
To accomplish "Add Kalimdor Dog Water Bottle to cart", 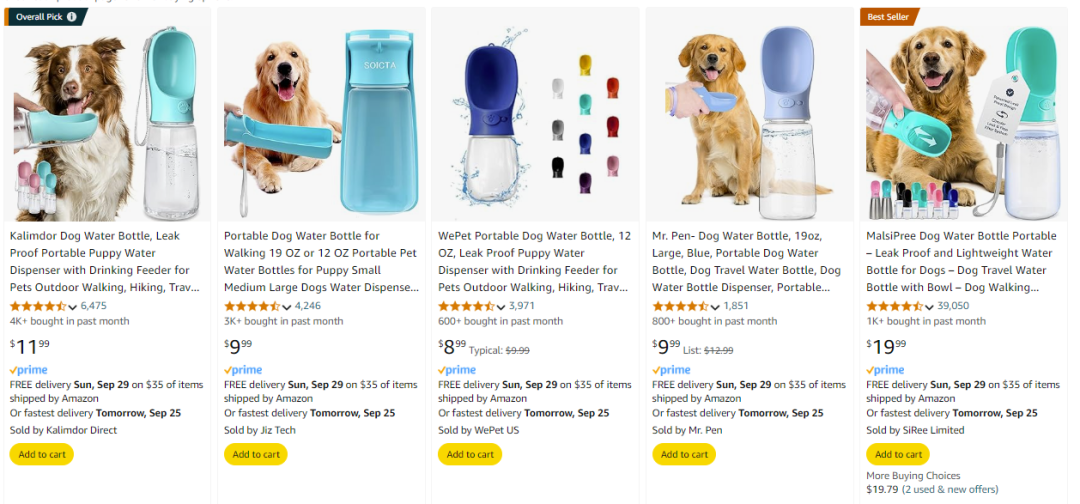I will click(41, 454).
